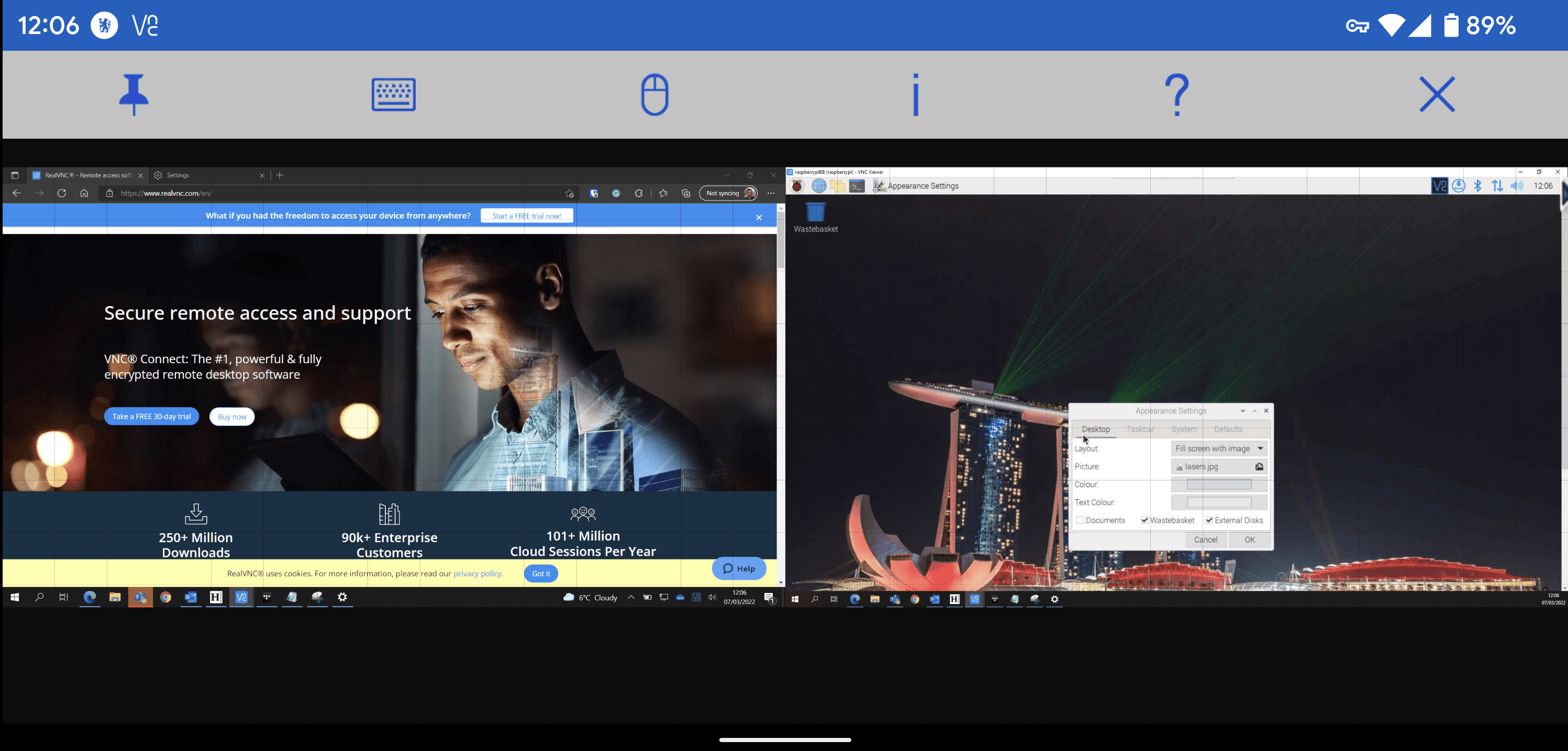The image size is (1568, 751).
Task: Open the Pi terminal icon
Action: (x=857, y=186)
